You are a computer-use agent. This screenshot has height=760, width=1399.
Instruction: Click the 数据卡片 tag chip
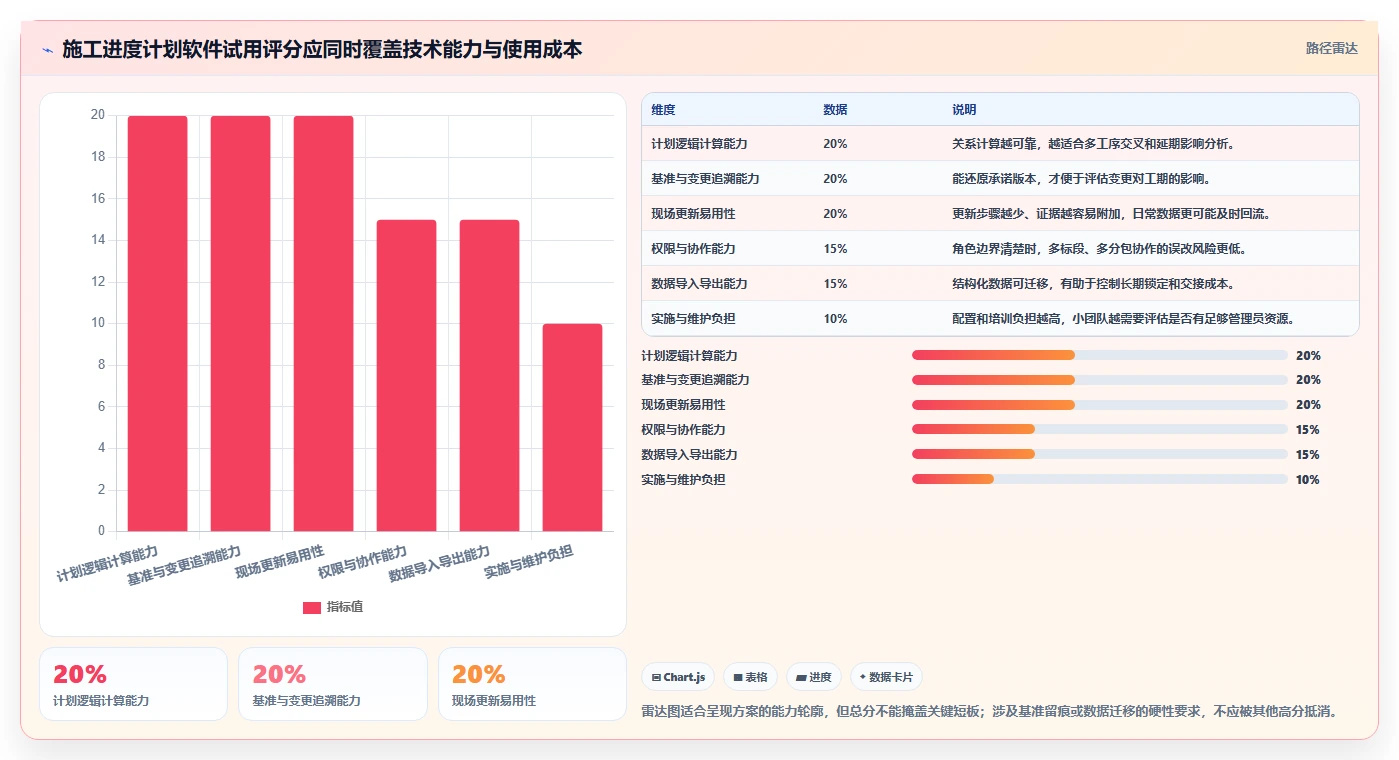point(887,677)
